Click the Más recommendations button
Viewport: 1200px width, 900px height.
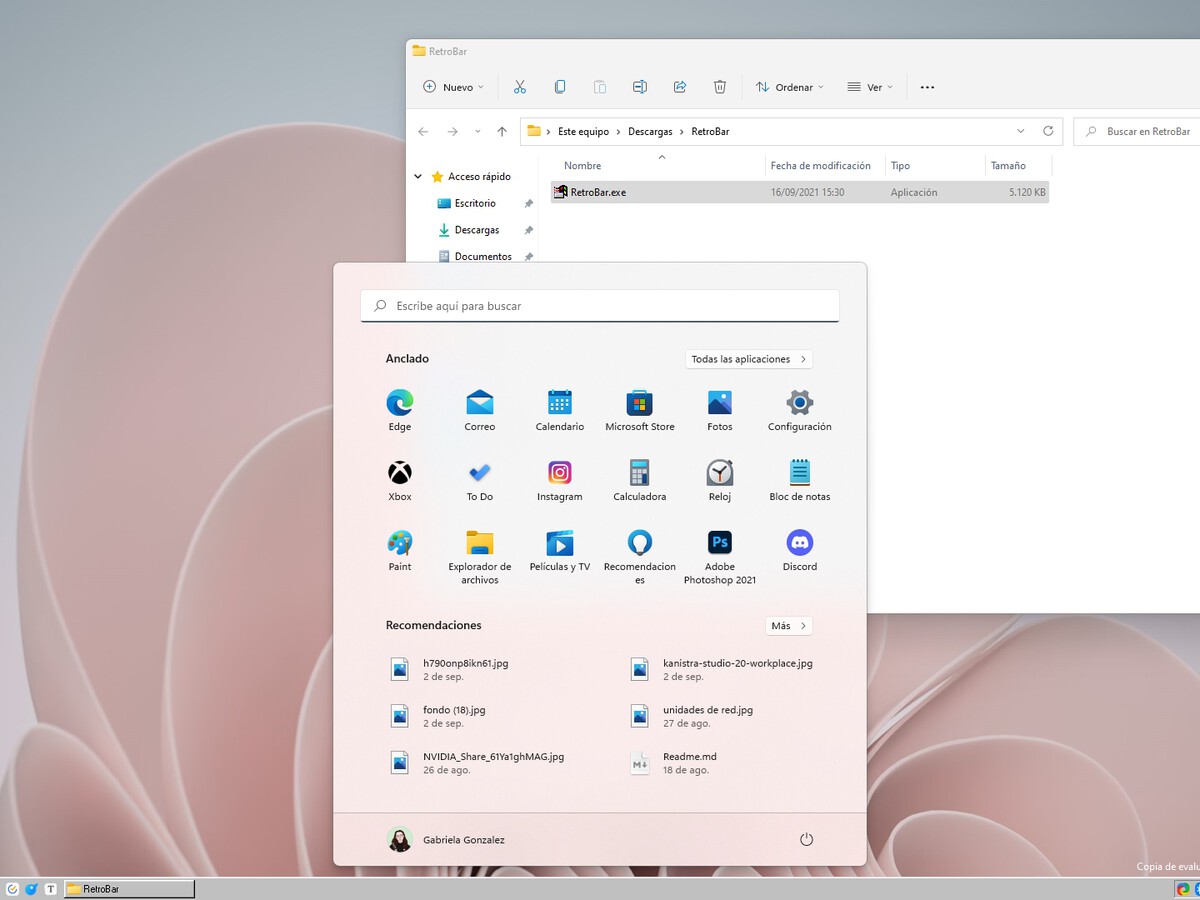pyautogui.click(x=789, y=626)
